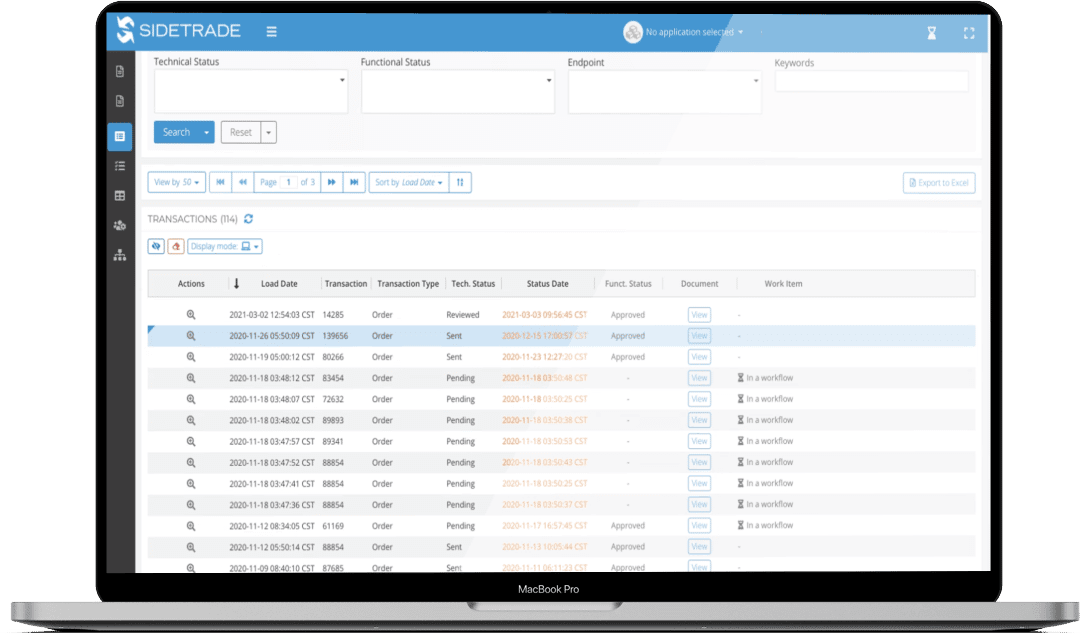
Task: View the document for transaction 139656
Action: click(x=698, y=335)
